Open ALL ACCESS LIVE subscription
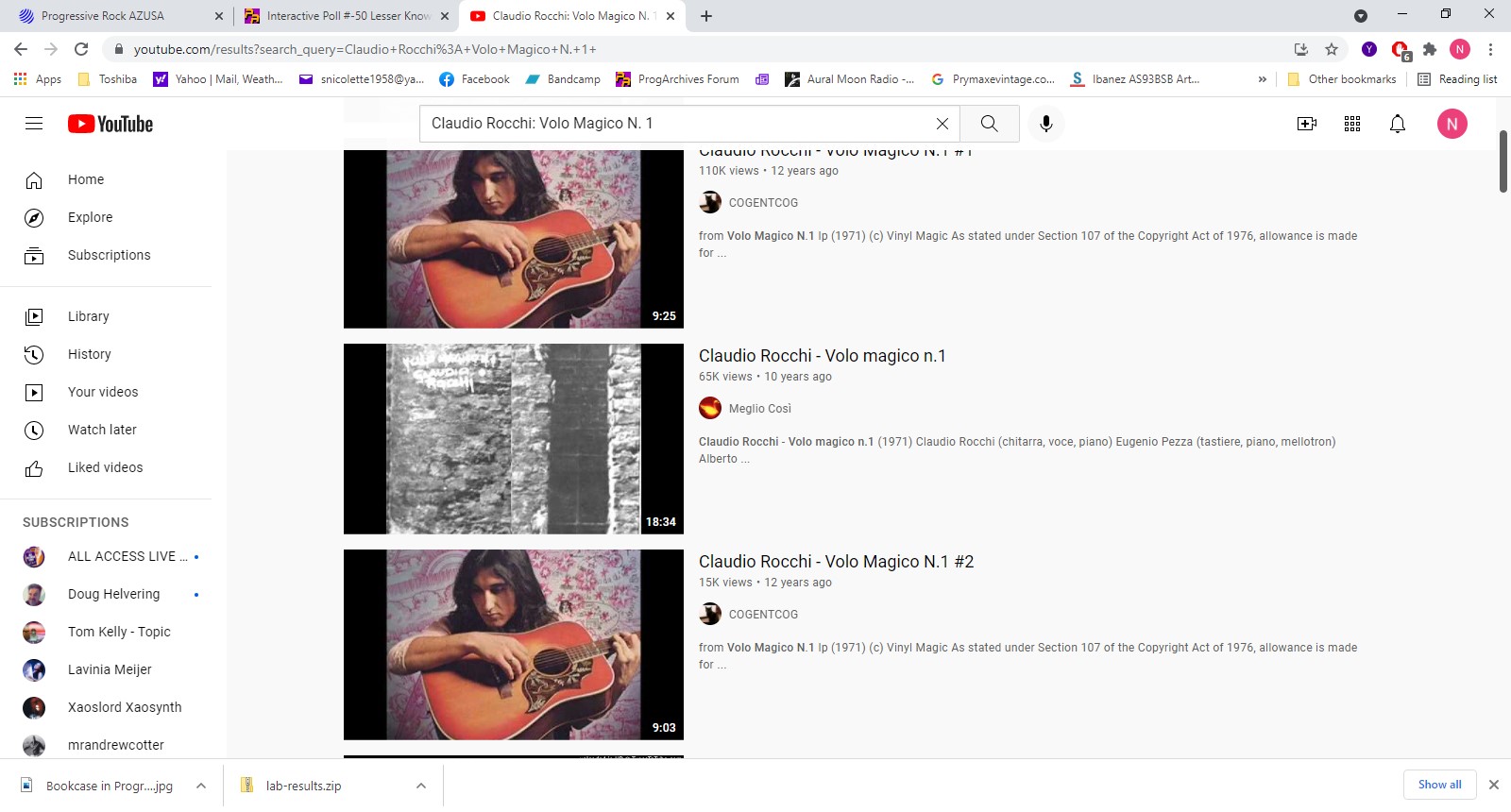This screenshot has width=1511, height=812. point(106,556)
